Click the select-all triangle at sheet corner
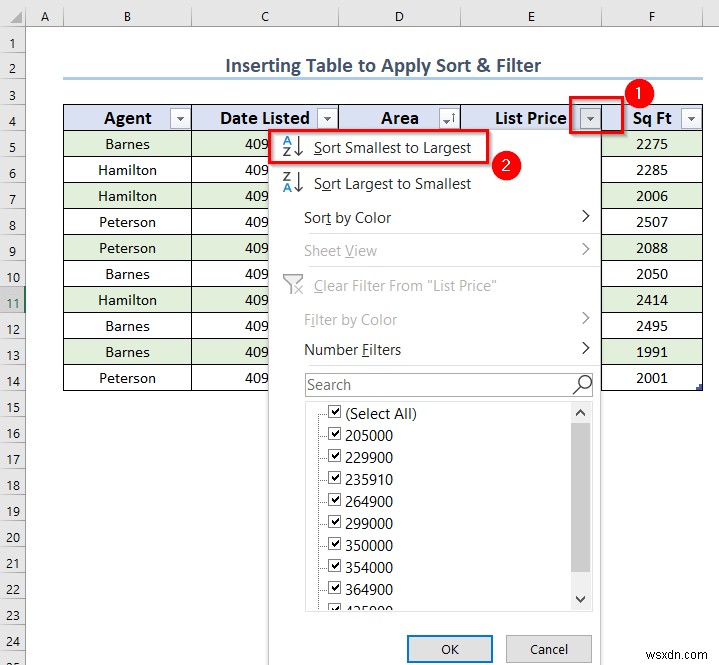Screen dimensions: 719x665 click(x=15, y=17)
